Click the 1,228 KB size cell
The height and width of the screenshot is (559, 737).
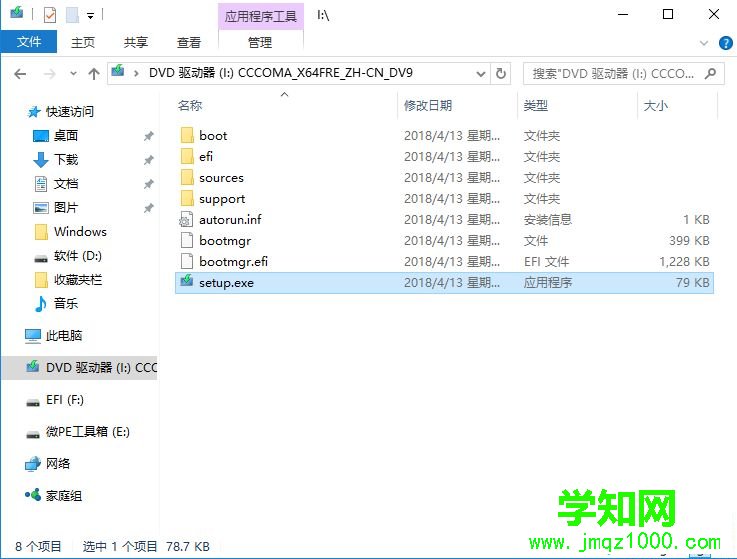684,261
